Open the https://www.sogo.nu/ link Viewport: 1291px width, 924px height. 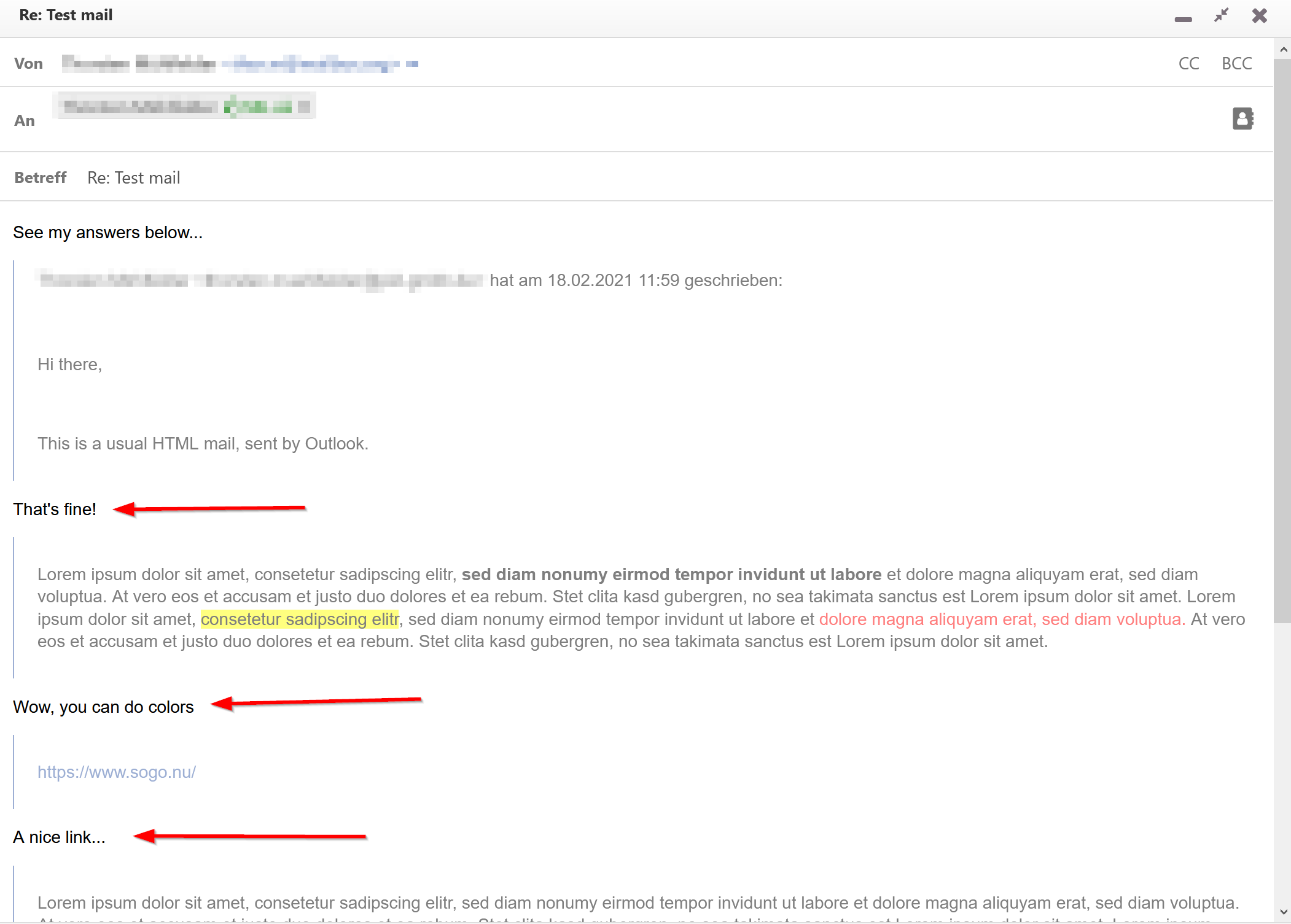click(x=117, y=772)
